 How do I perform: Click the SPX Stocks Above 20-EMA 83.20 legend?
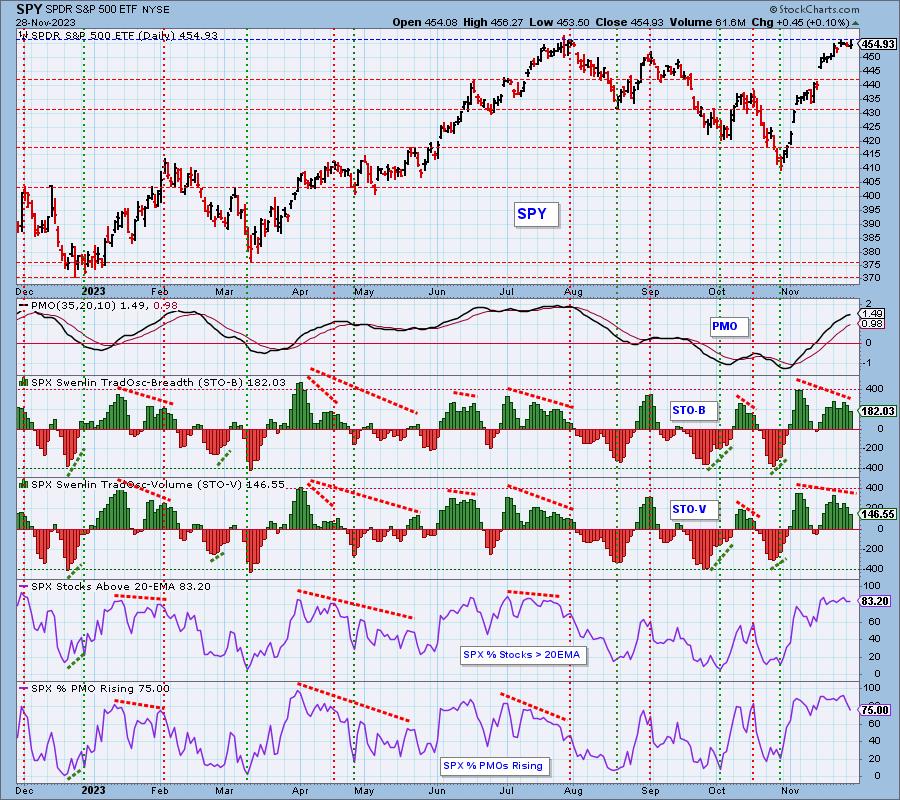[x=121, y=587]
